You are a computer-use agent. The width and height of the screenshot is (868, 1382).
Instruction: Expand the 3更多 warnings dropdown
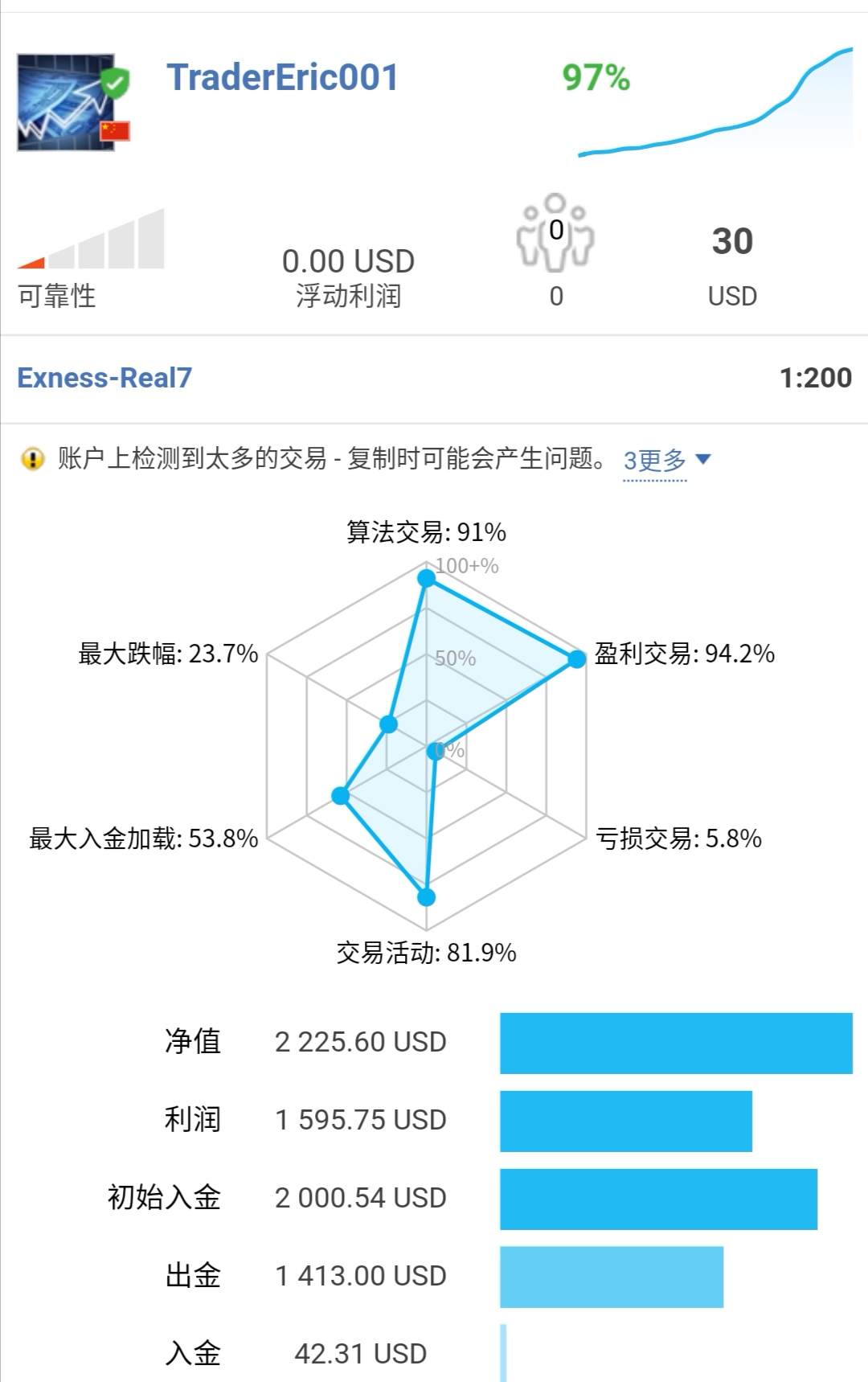pos(654,461)
